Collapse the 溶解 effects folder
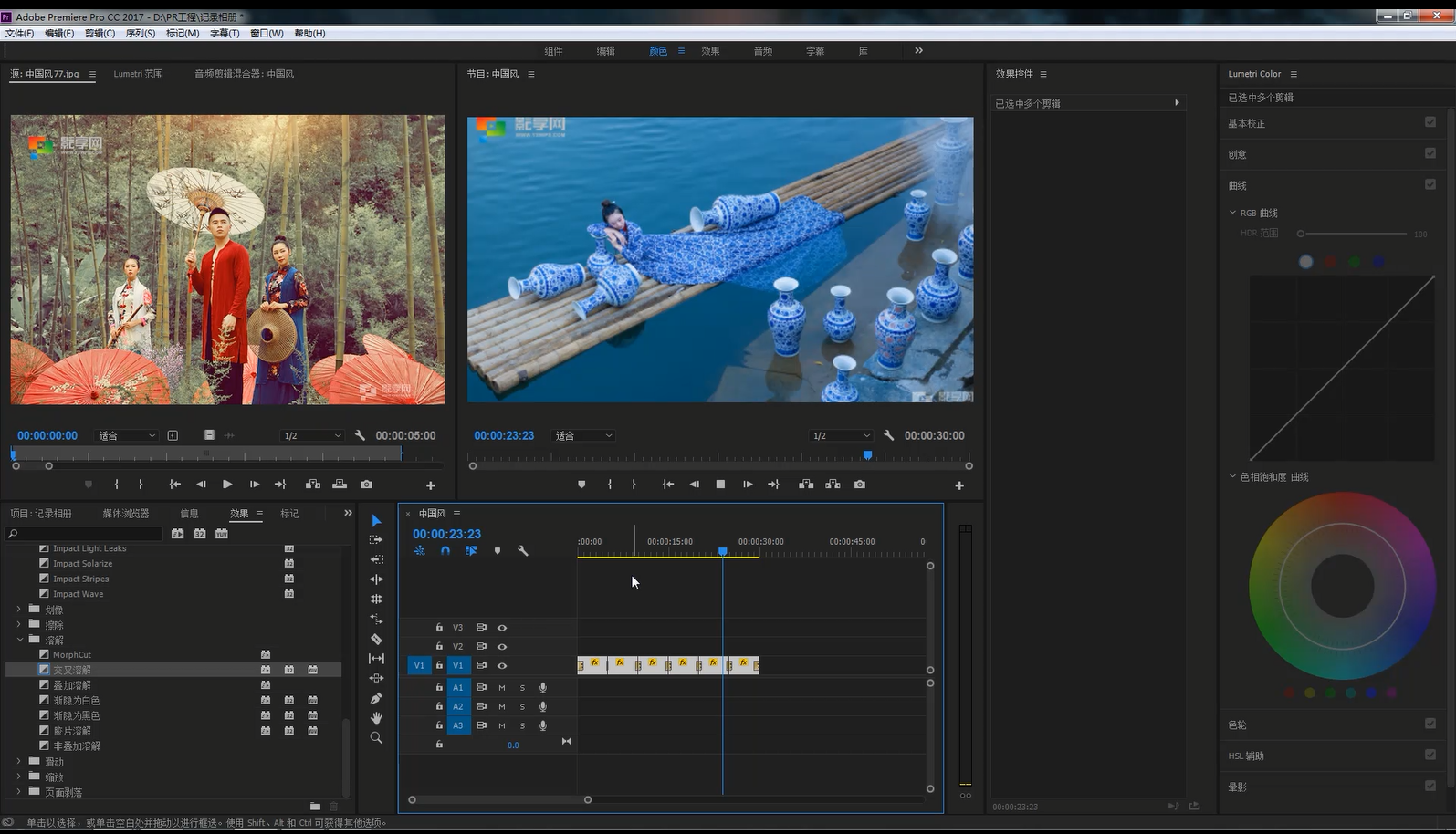This screenshot has height=834, width=1456. (19, 641)
